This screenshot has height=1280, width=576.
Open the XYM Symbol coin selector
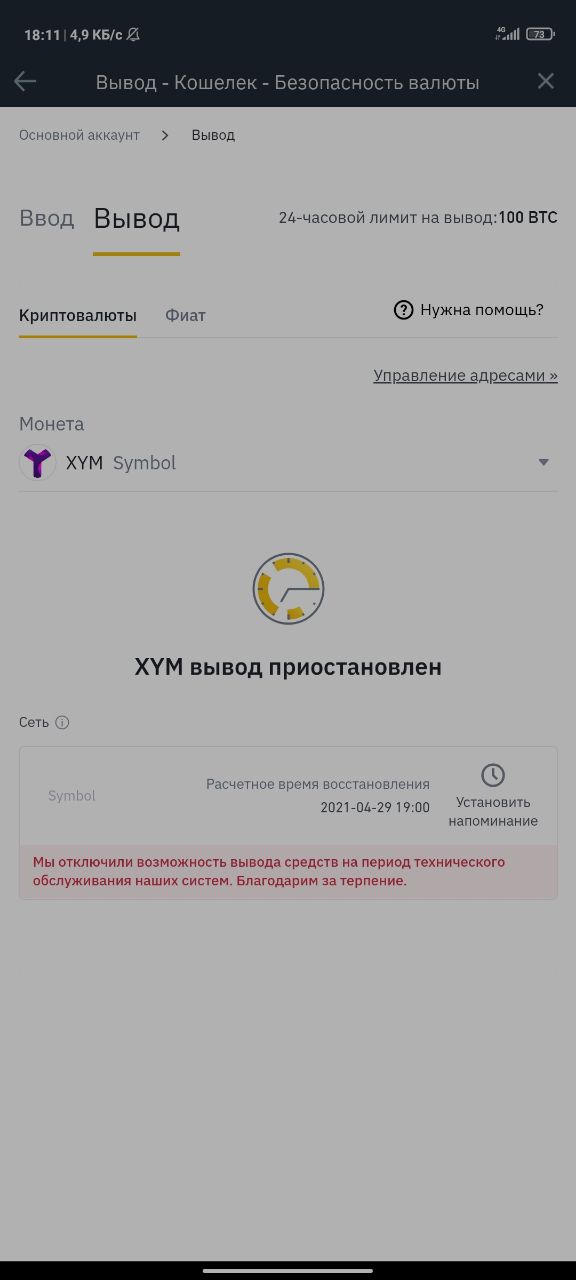(x=288, y=463)
